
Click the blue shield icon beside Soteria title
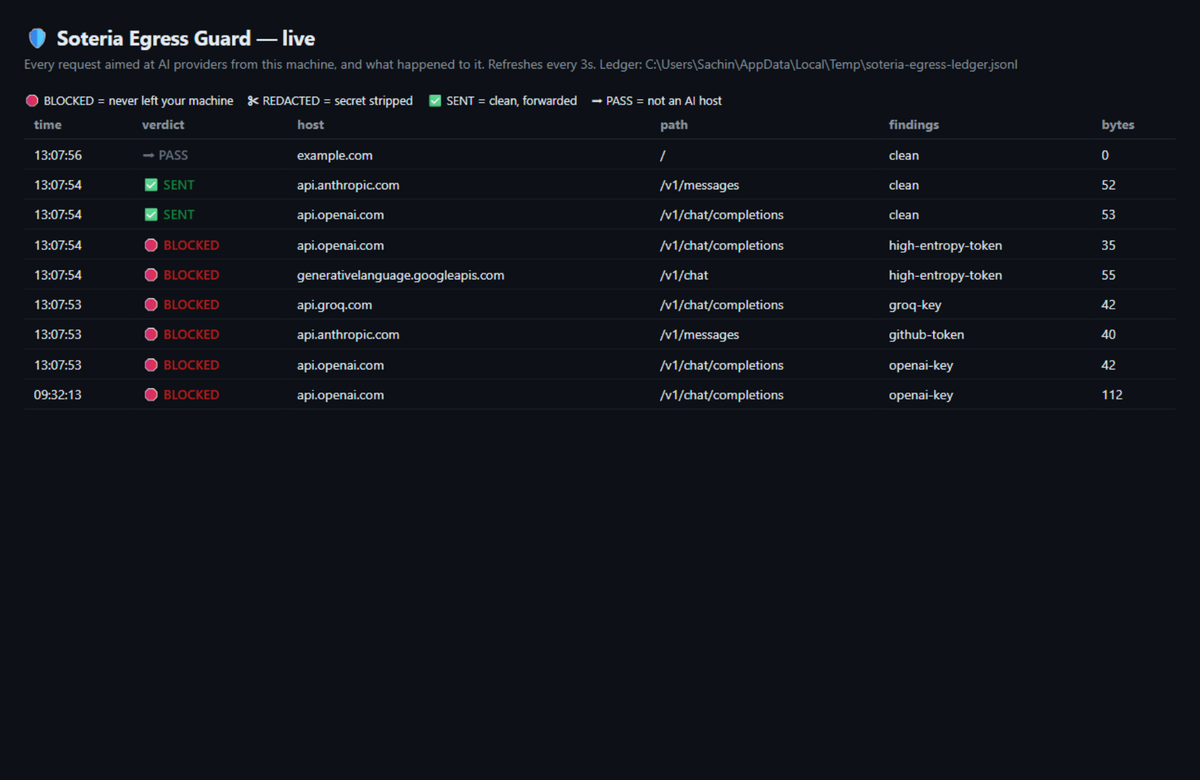37,39
